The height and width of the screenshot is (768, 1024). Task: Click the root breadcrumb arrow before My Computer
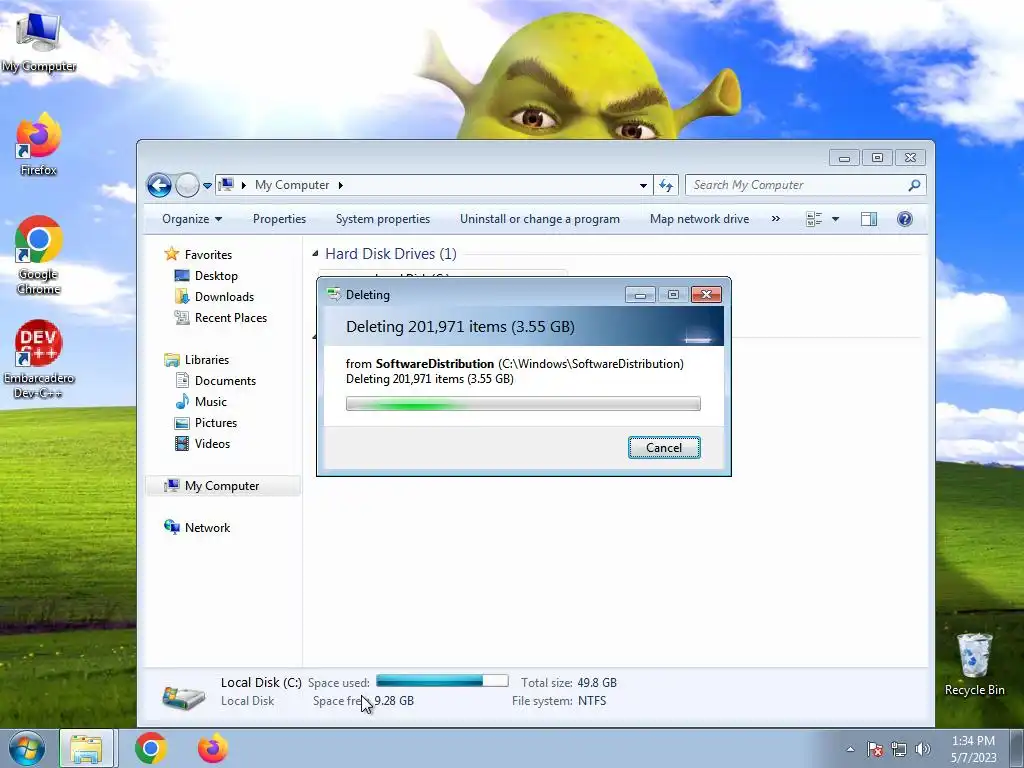coord(244,185)
